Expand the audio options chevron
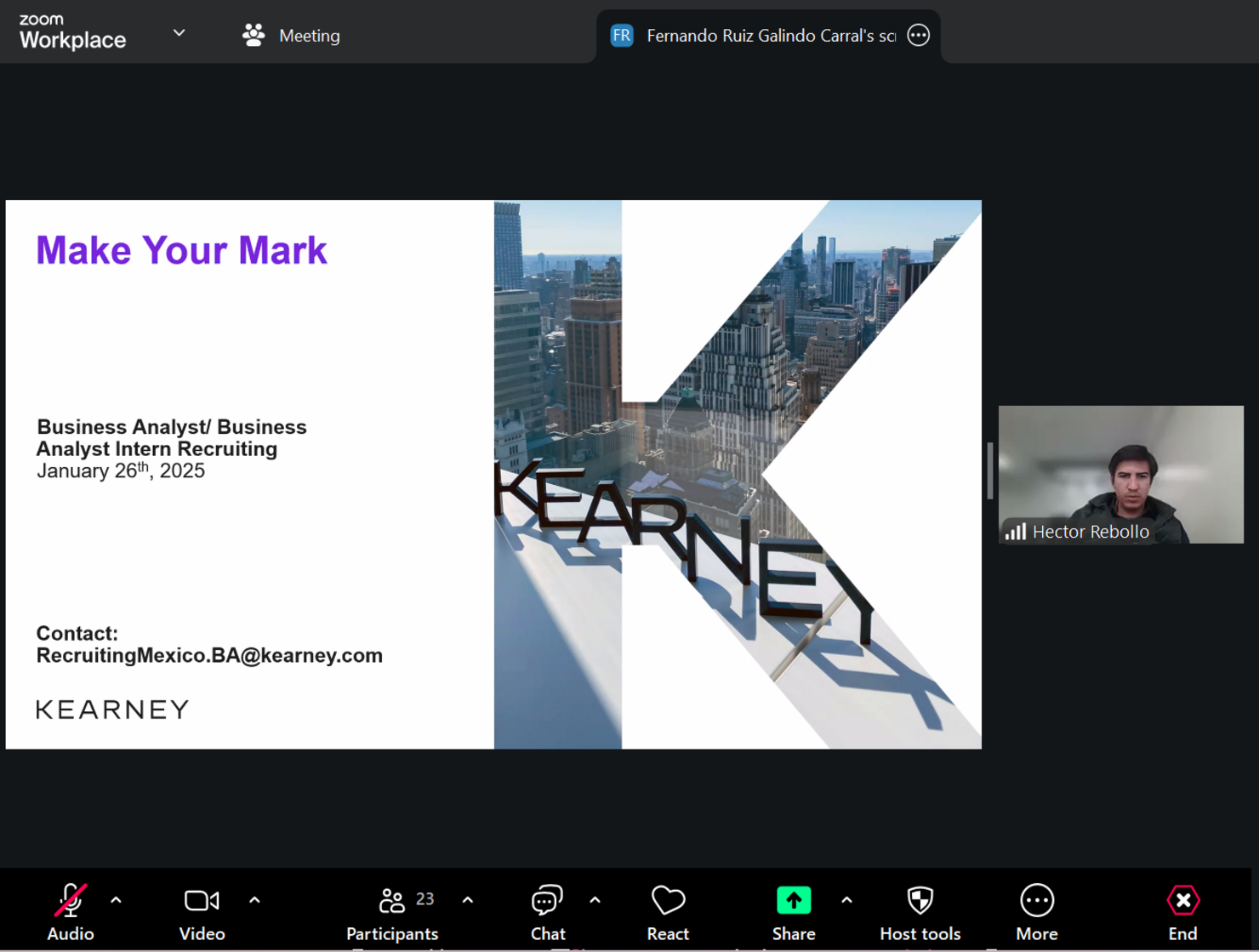Viewport: 1259px width, 952px height. [x=116, y=900]
